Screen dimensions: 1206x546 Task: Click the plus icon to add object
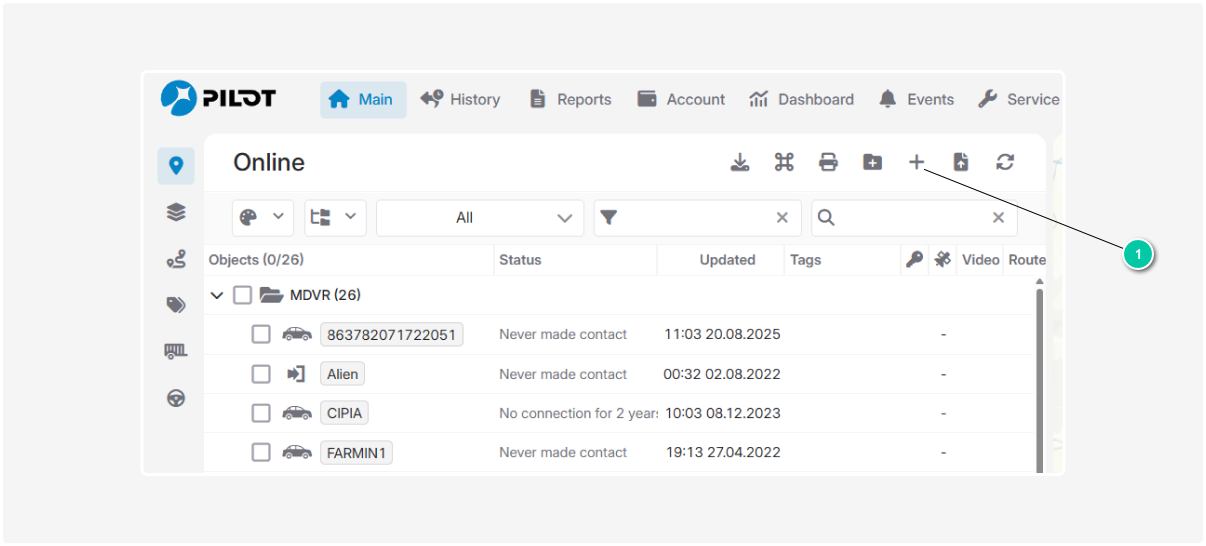pos(916,162)
